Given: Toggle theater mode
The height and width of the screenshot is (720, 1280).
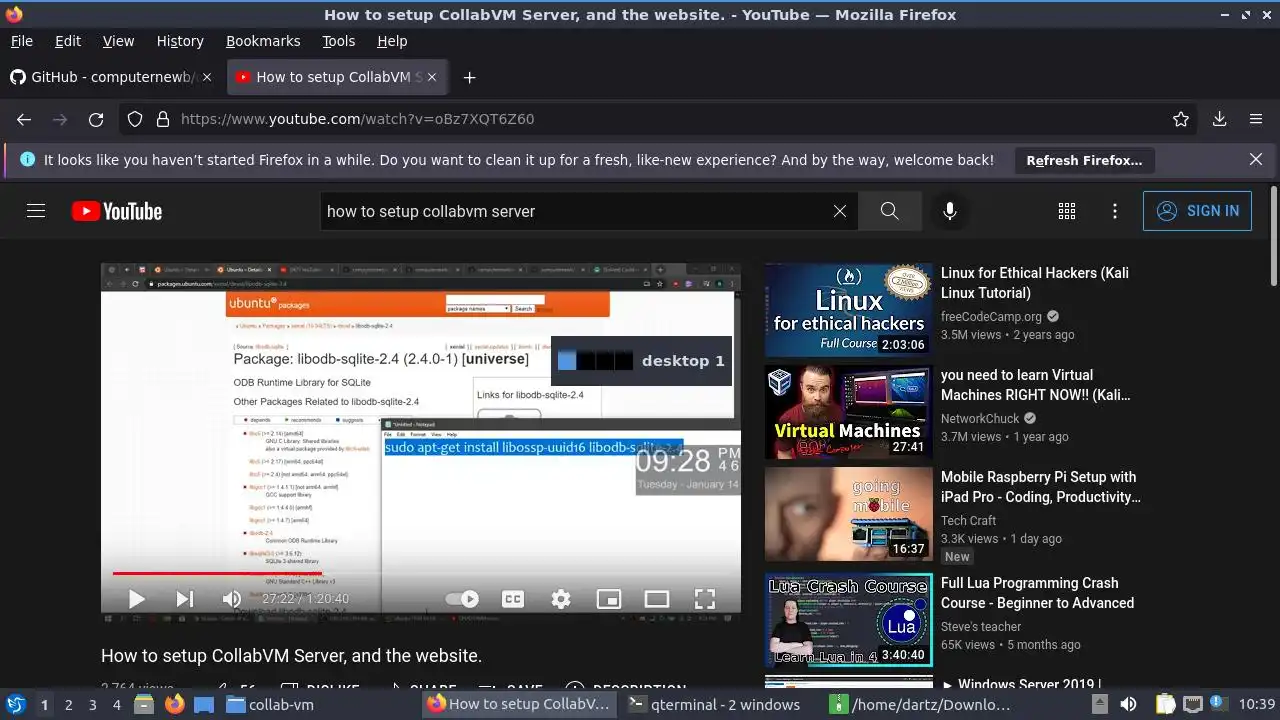Looking at the screenshot, I should (657, 599).
